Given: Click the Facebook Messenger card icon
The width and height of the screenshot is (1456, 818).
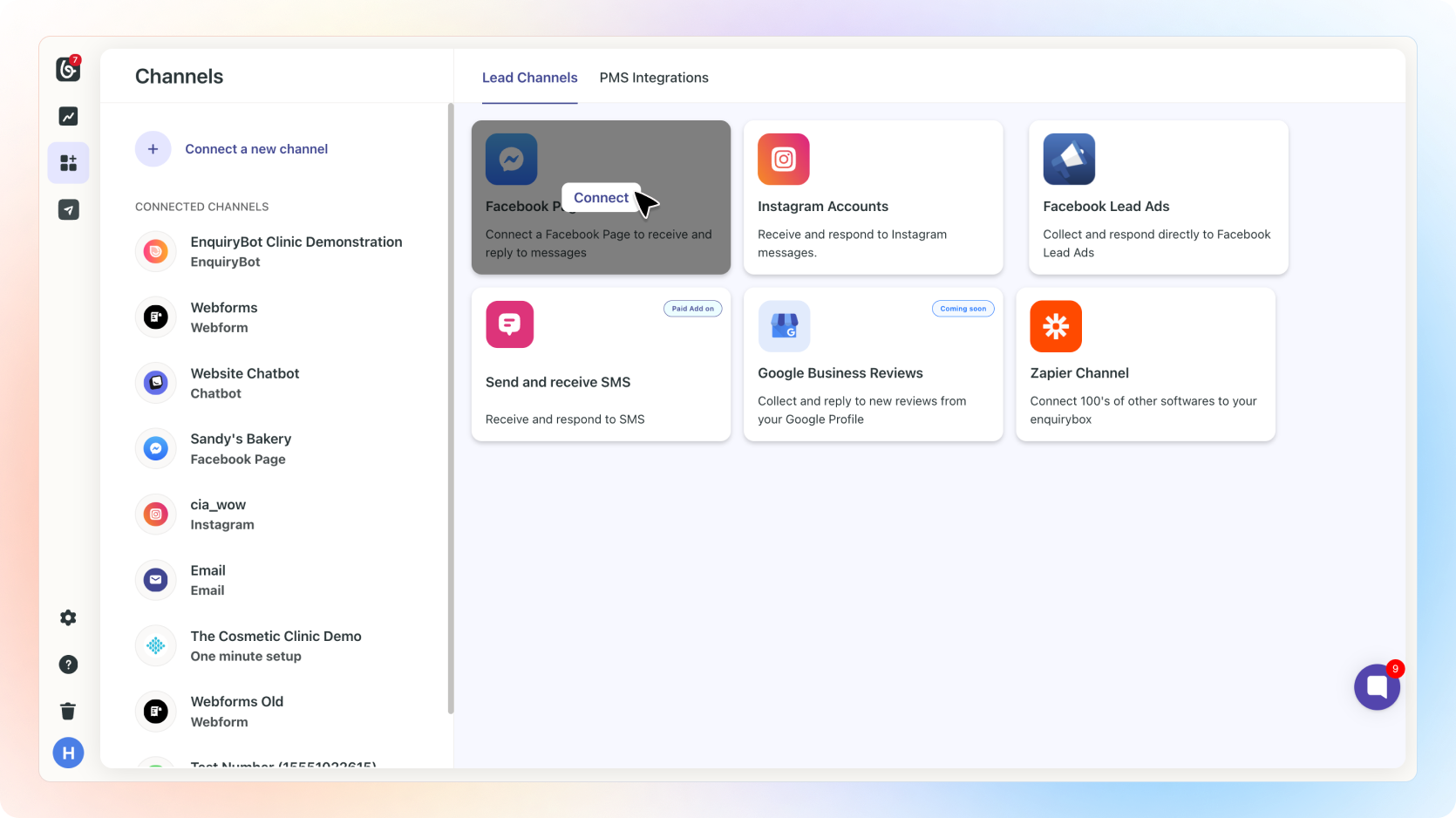Looking at the screenshot, I should click(511, 159).
